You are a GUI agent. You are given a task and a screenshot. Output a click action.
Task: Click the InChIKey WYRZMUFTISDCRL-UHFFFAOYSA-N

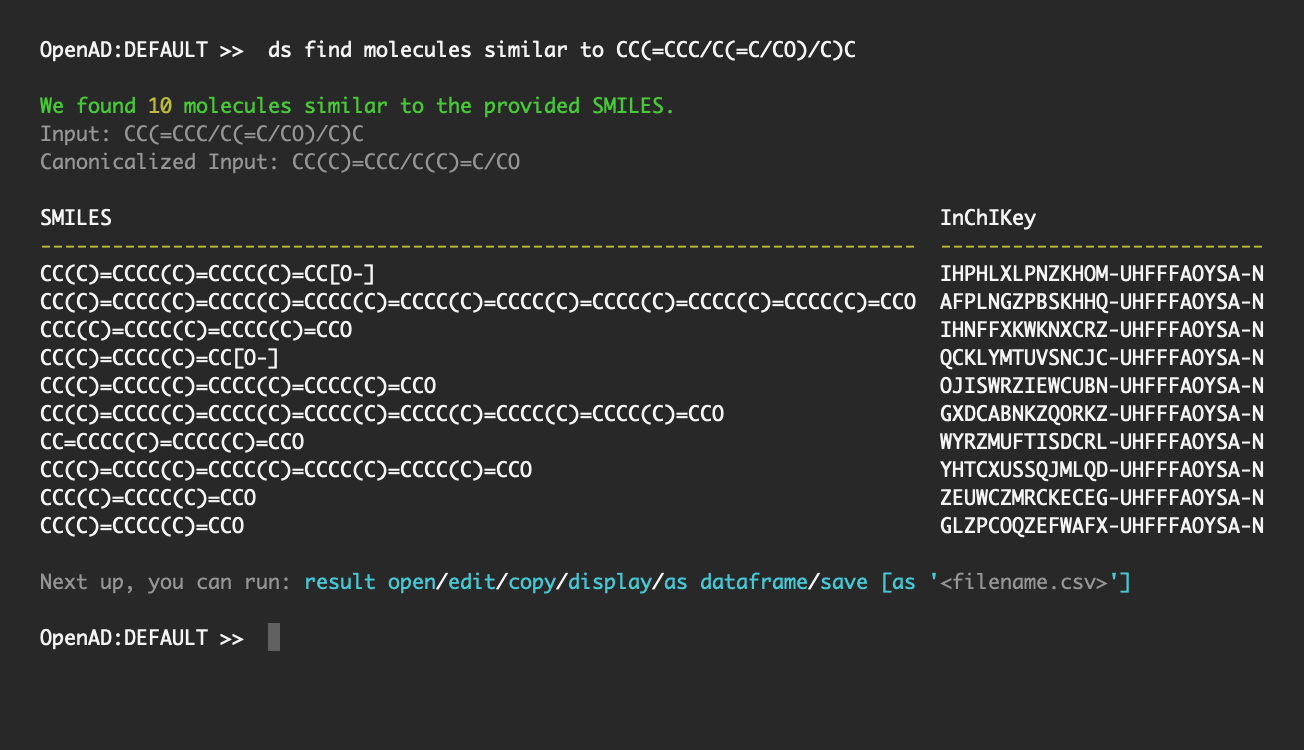[x=1102, y=442]
